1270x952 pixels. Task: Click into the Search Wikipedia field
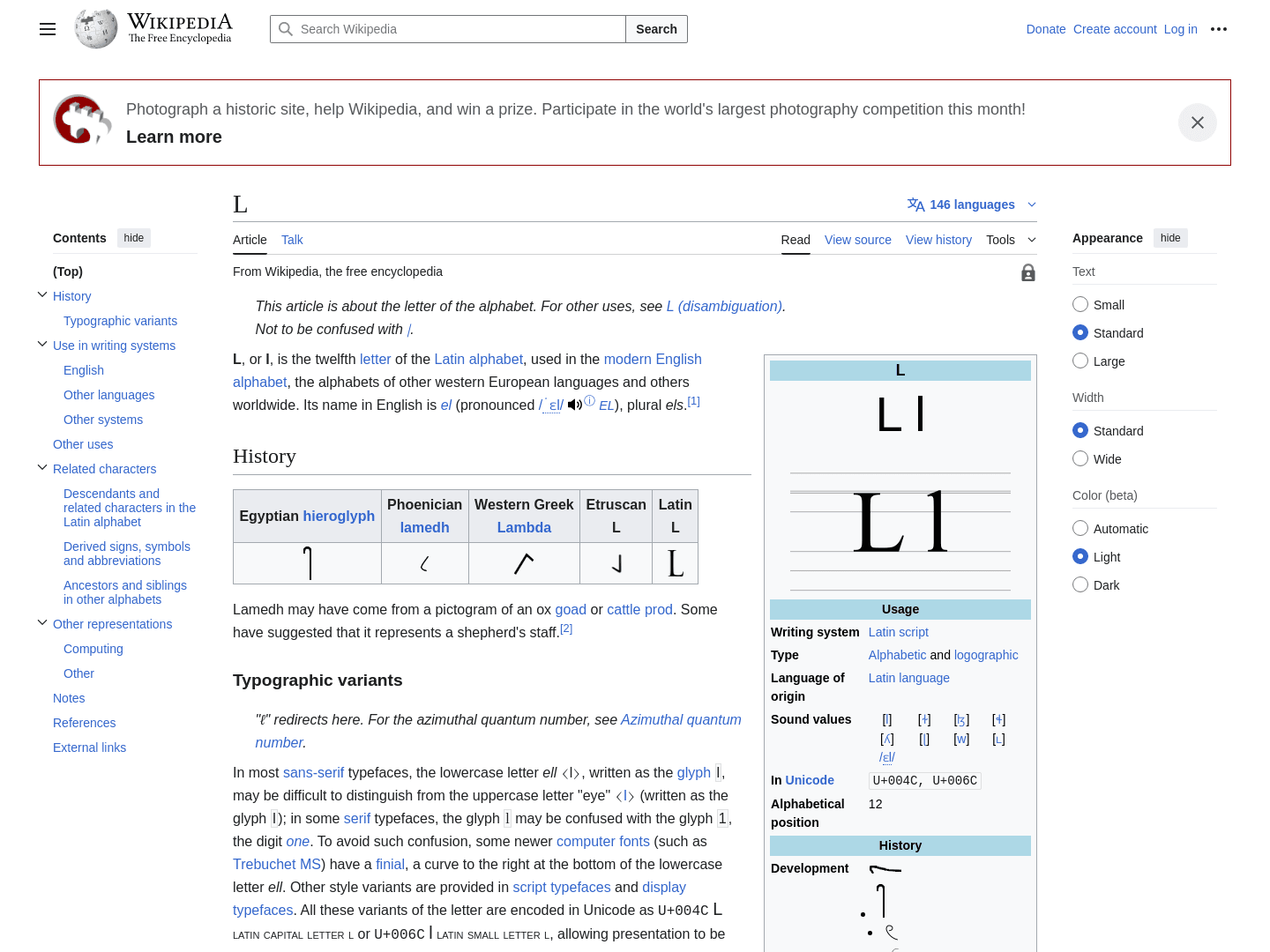(459, 29)
